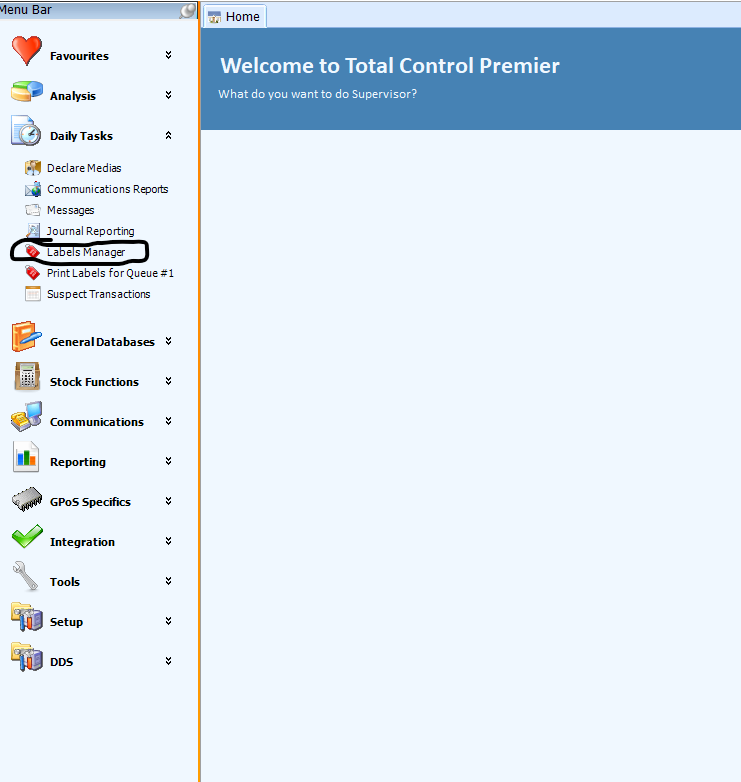Click the Welcome to Total Control Premier title
The height and width of the screenshot is (782, 741).
[390, 65]
